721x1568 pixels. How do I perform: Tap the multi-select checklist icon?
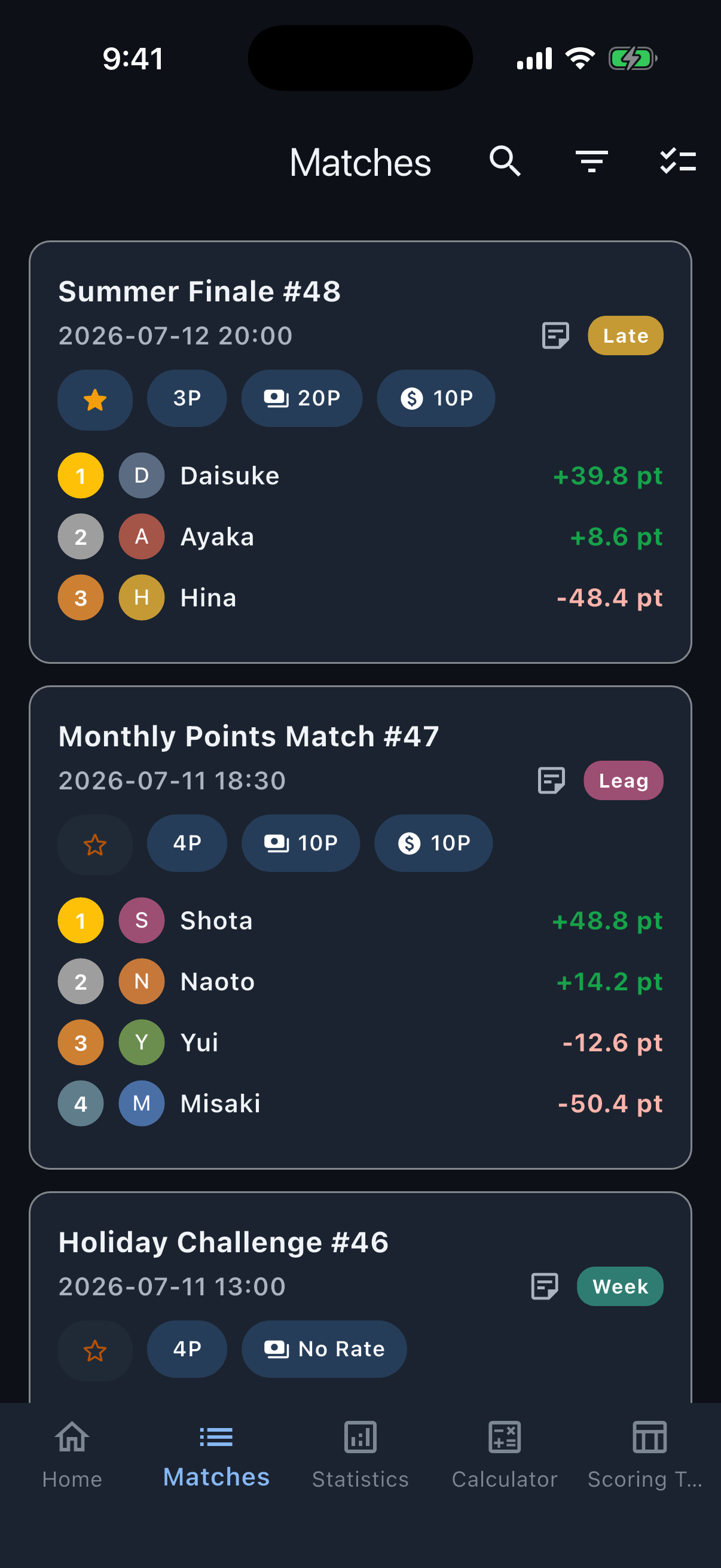[x=678, y=162]
